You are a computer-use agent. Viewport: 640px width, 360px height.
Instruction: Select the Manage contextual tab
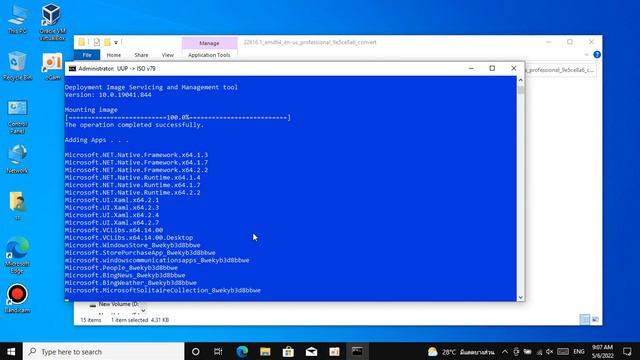click(209, 43)
